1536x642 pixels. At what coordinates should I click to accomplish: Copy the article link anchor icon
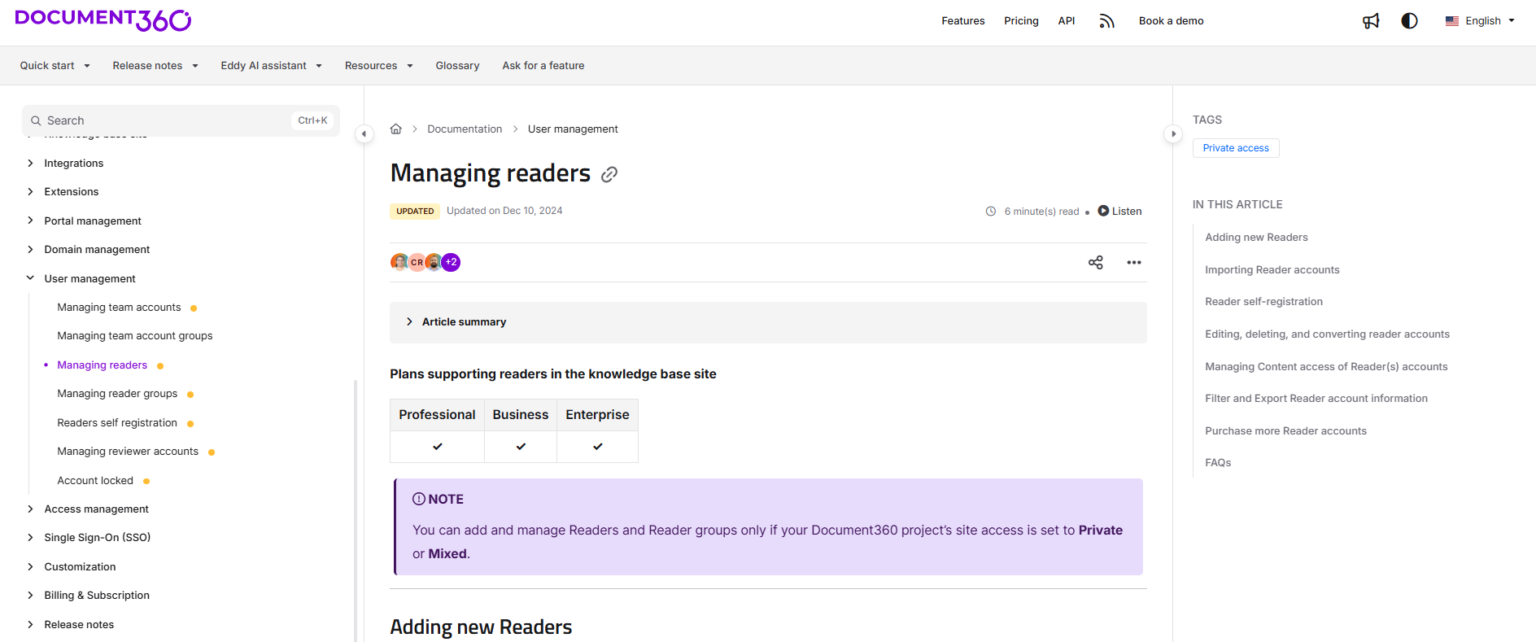coord(610,173)
